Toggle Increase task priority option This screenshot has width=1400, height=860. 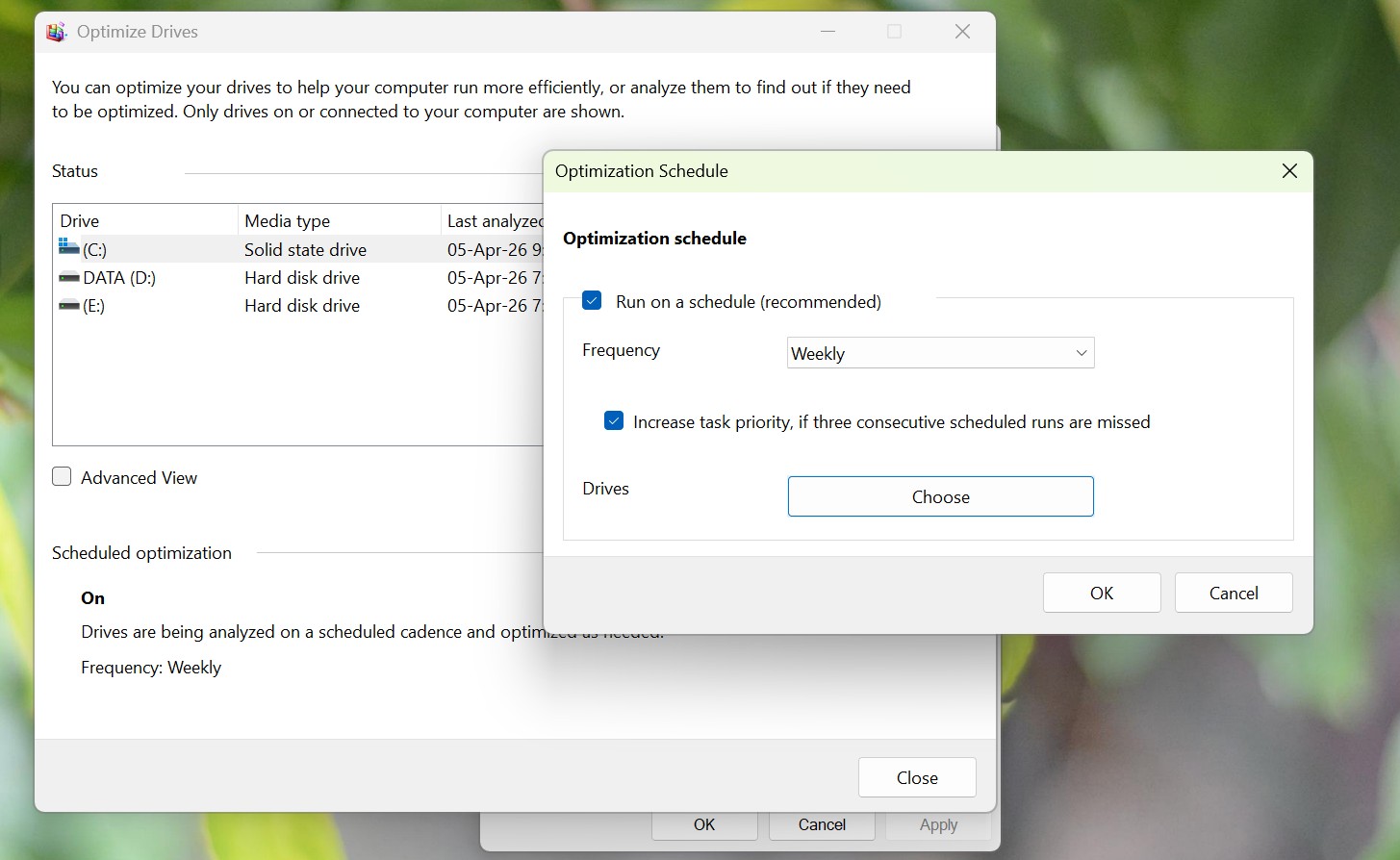tap(614, 420)
